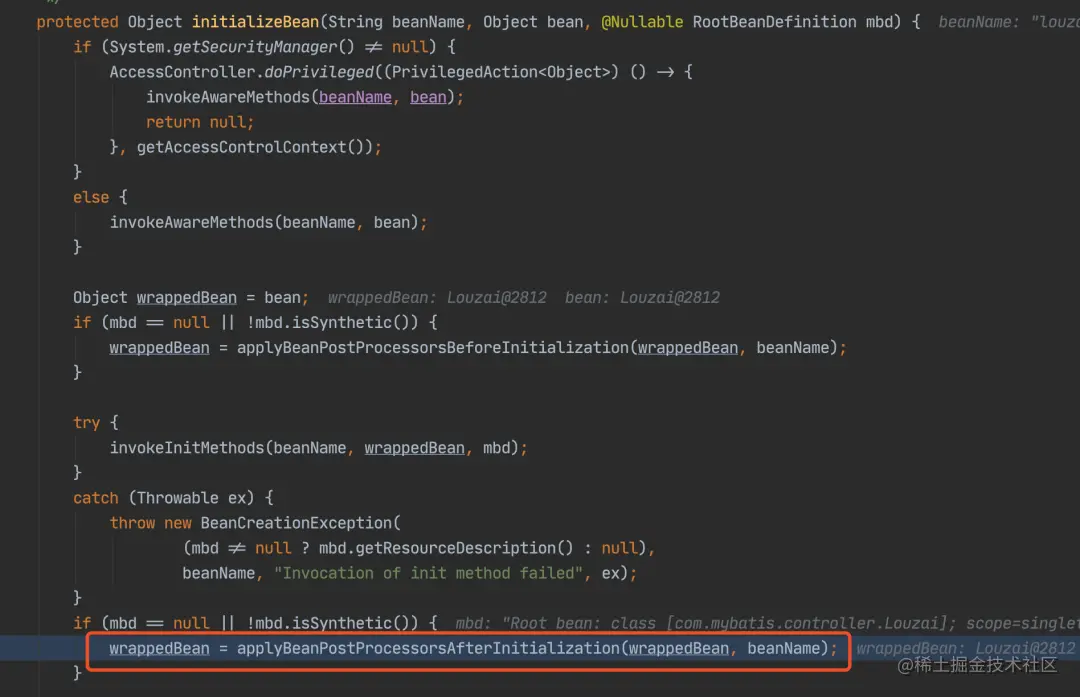Click the 'else' keyword
The height and width of the screenshot is (697, 1080).
[x=91, y=197]
